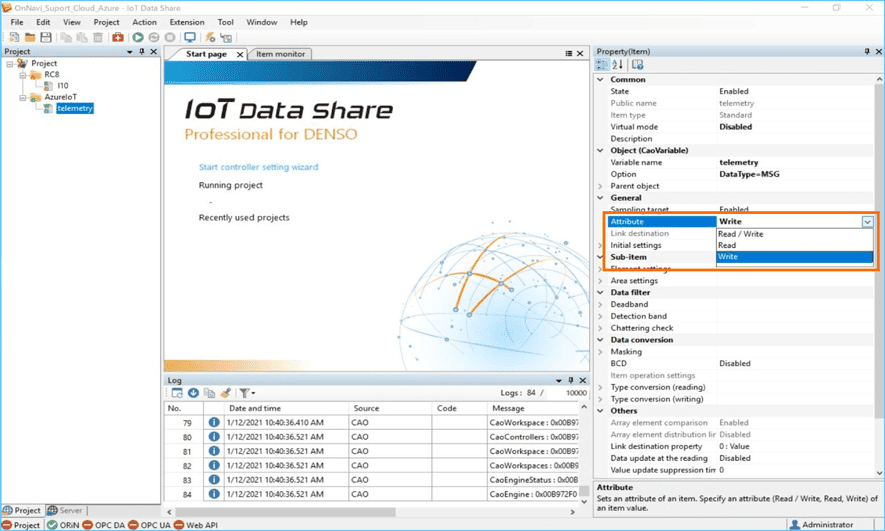The height and width of the screenshot is (531, 885).
Task: Expand the Deadband property
Action: click(601, 304)
